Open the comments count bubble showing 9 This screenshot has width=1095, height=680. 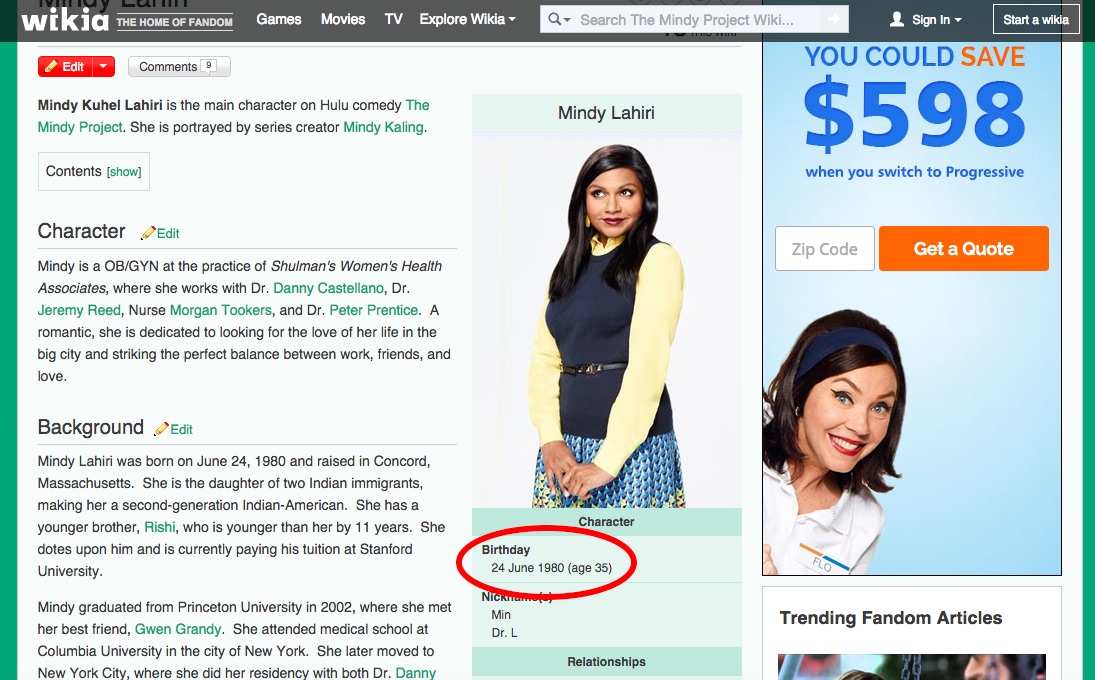coord(208,66)
